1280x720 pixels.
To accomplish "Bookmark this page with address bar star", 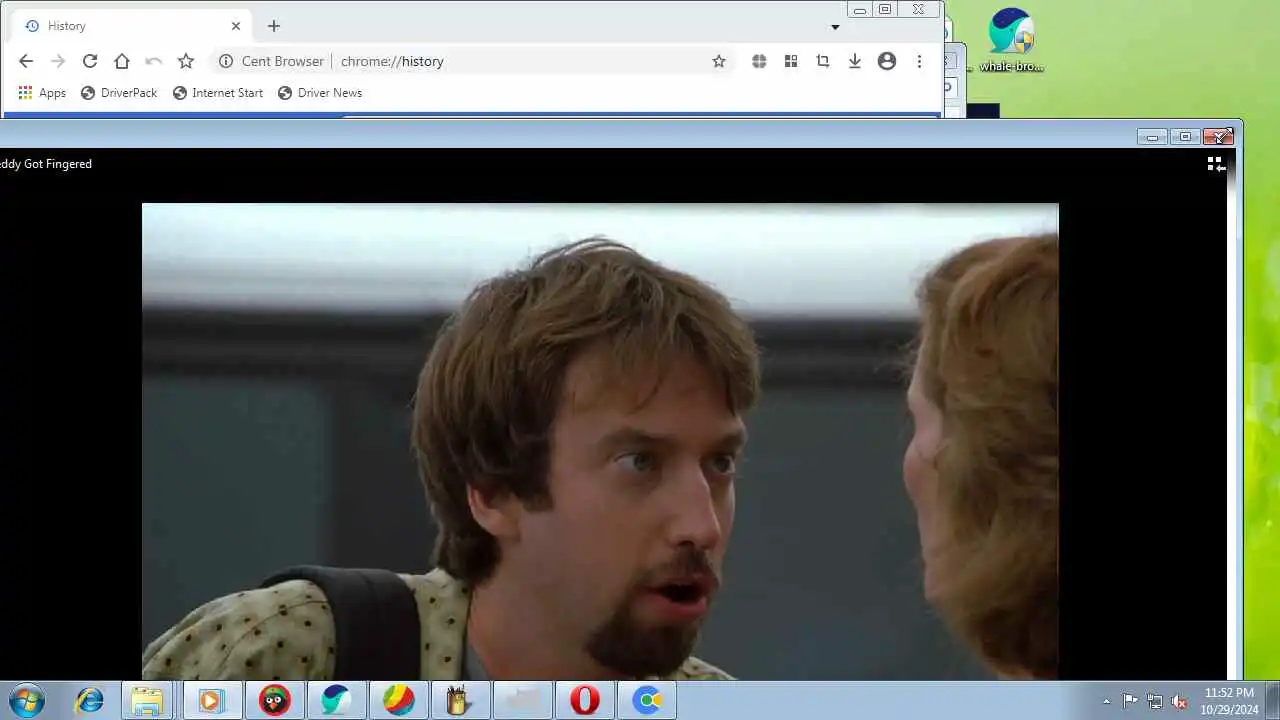I will click(719, 61).
